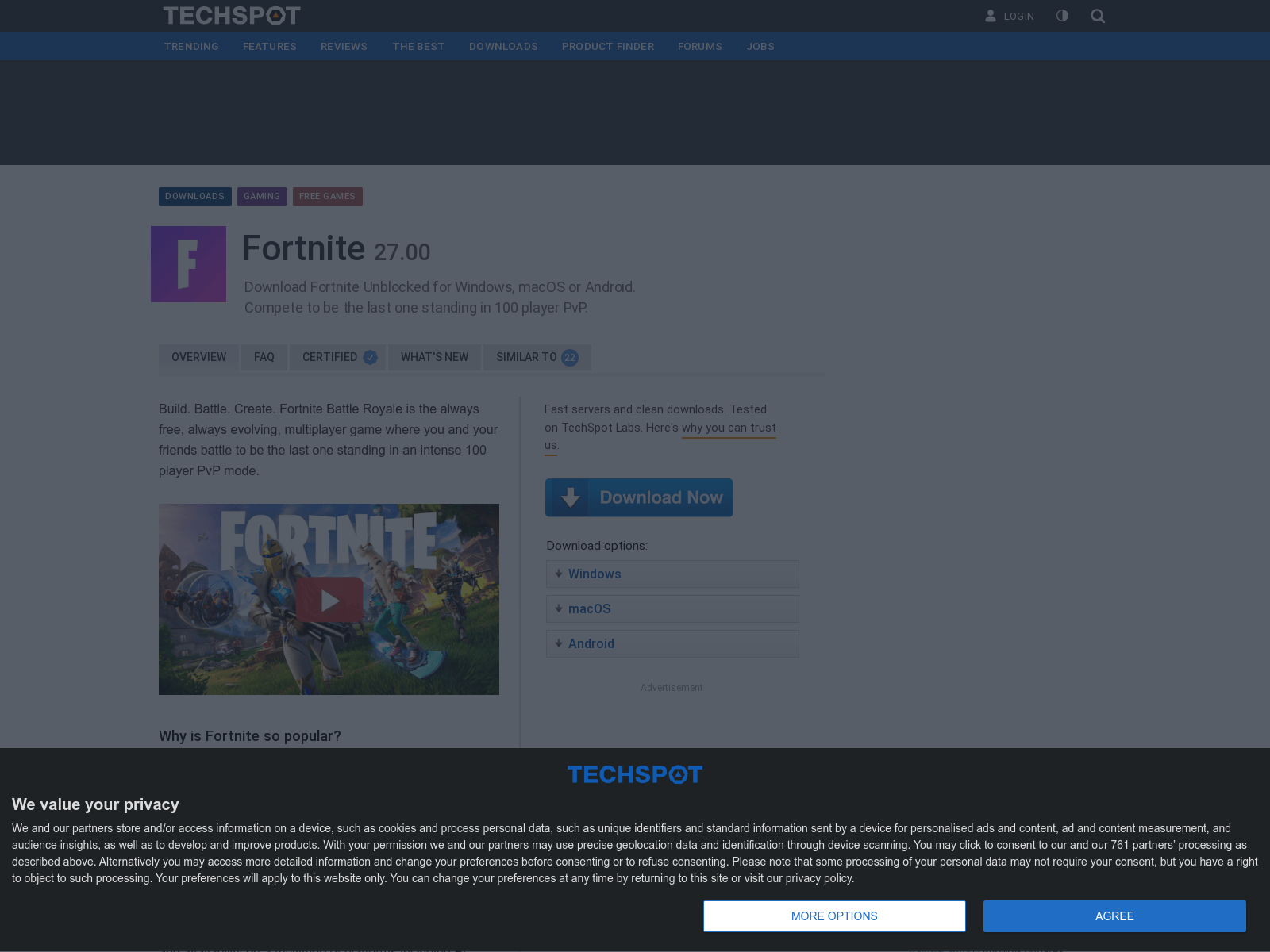Toggle the dark mode contrast icon

(1062, 16)
